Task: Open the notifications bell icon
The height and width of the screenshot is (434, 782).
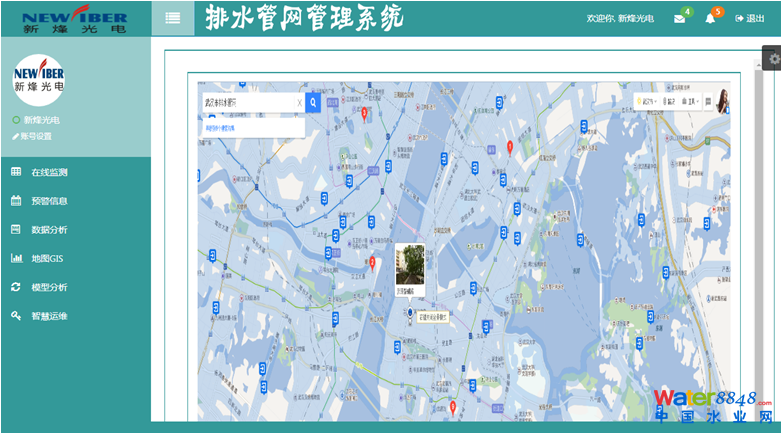Action: pyautogui.click(x=710, y=19)
